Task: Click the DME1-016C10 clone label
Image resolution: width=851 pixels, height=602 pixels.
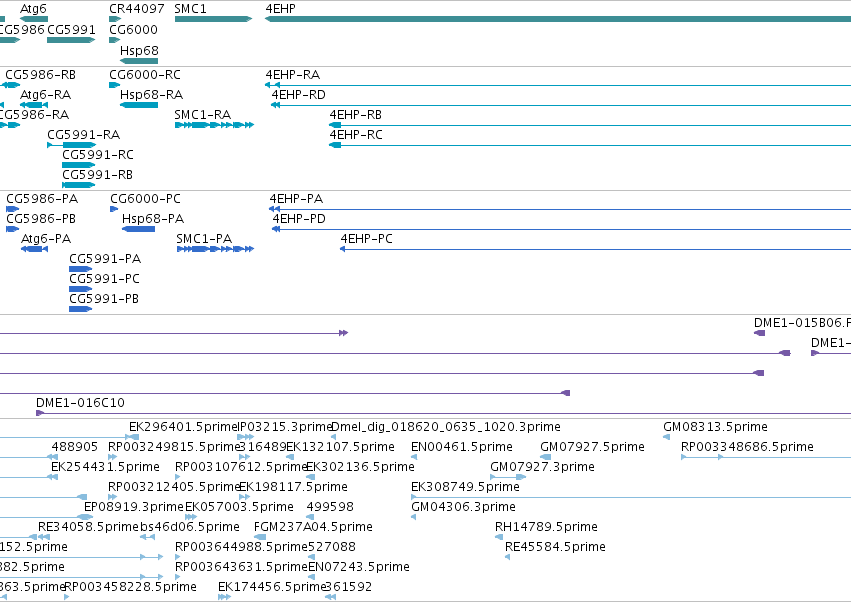Action: coord(80,403)
